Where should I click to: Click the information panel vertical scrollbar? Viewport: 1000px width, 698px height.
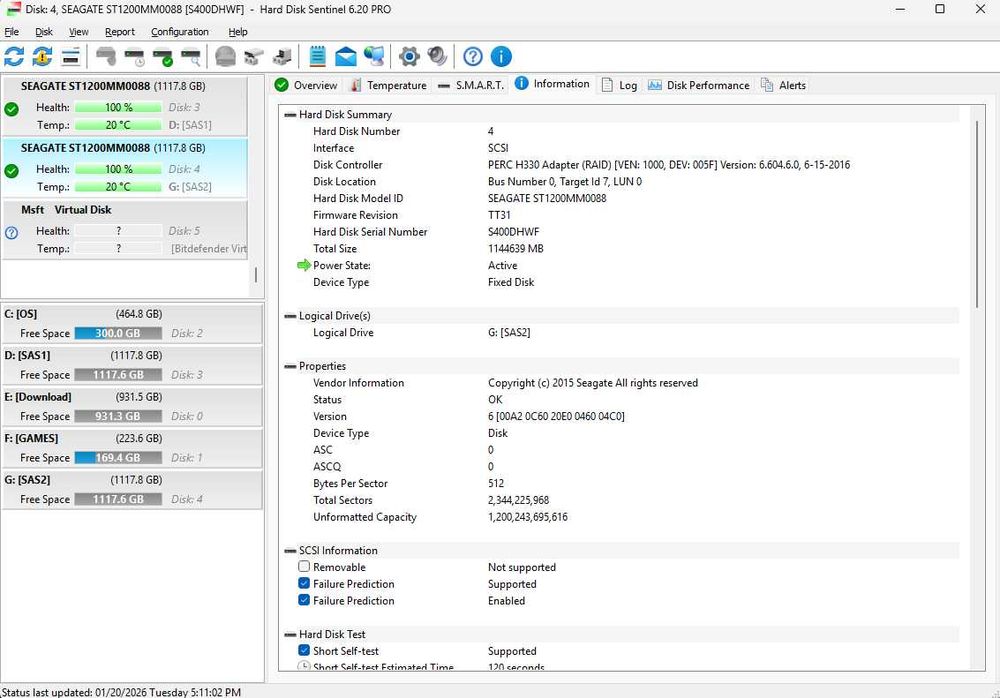coord(977,214)
